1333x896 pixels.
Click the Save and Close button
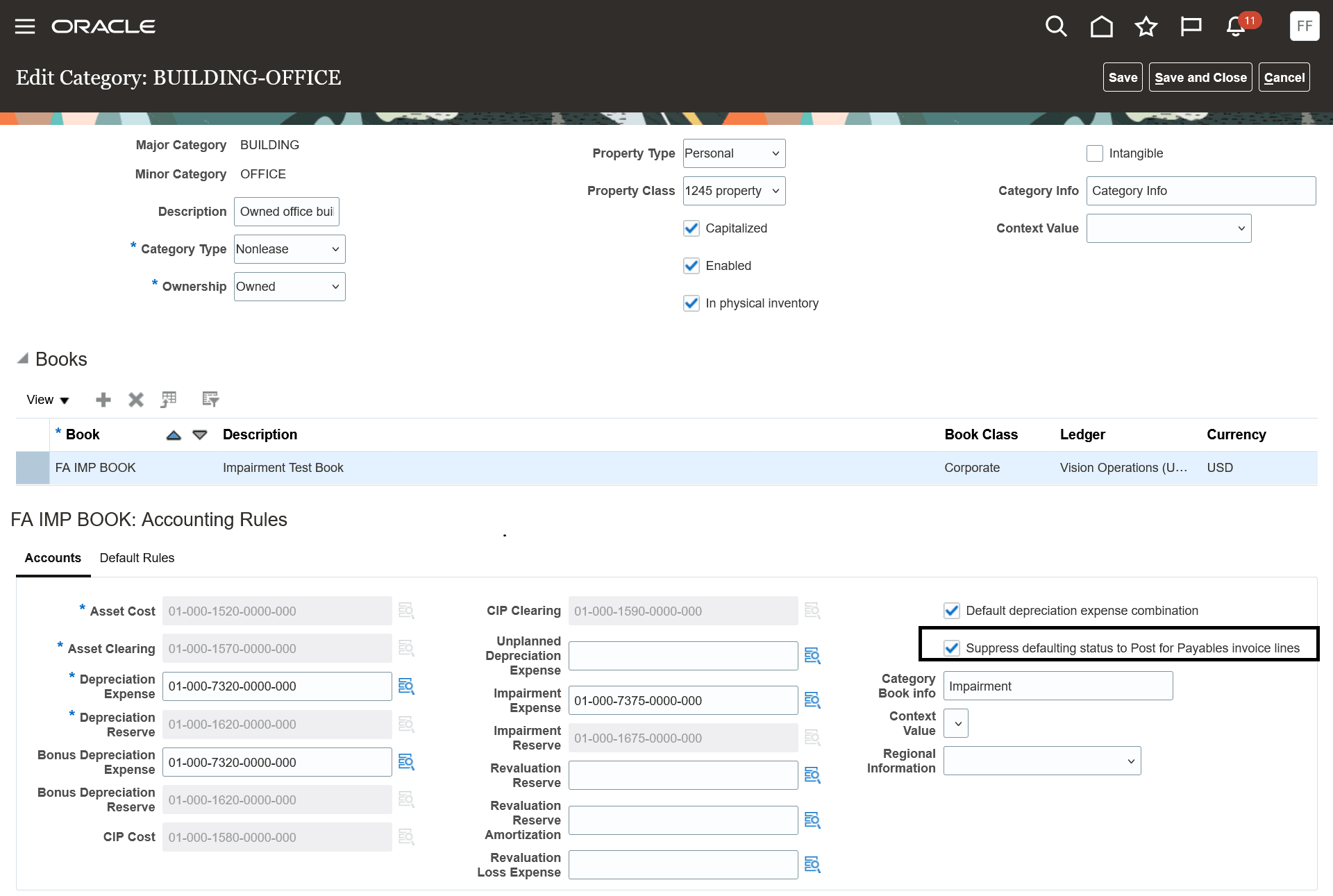[1200, 77]
